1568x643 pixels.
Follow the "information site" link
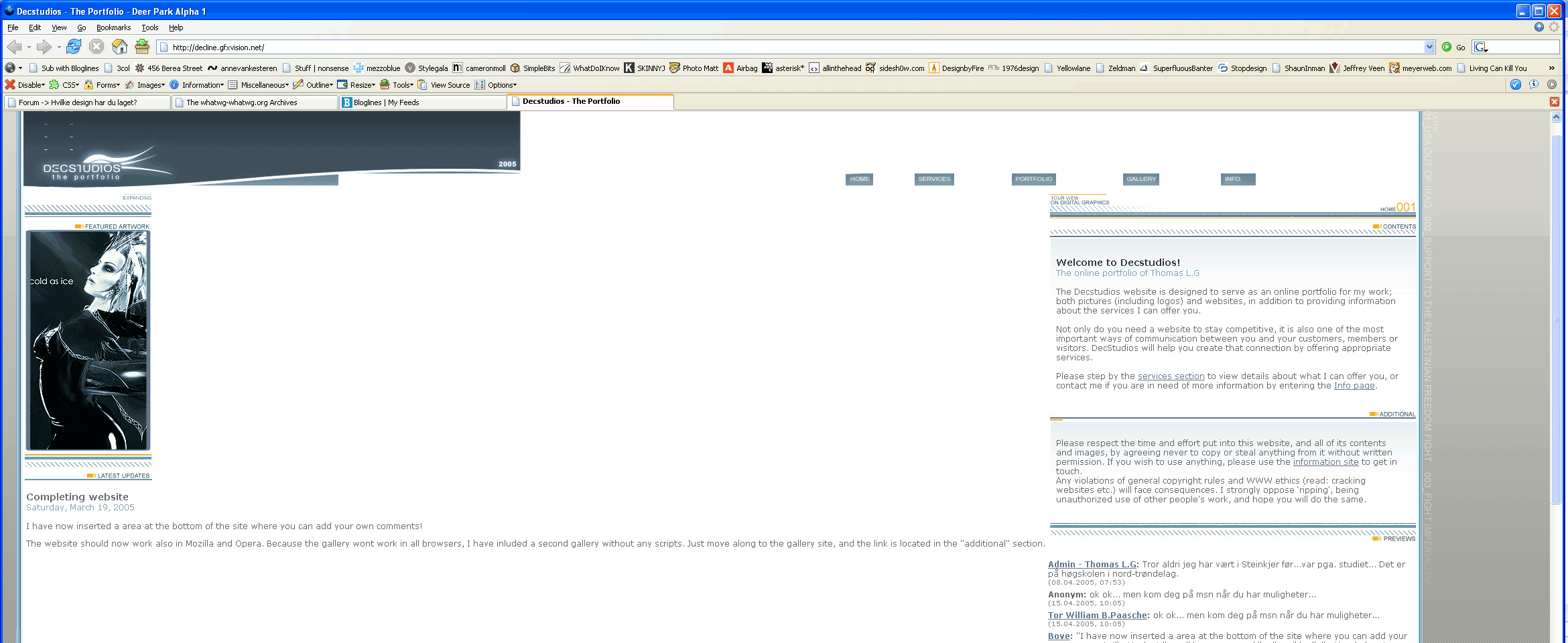click(x=1325, y=462)
